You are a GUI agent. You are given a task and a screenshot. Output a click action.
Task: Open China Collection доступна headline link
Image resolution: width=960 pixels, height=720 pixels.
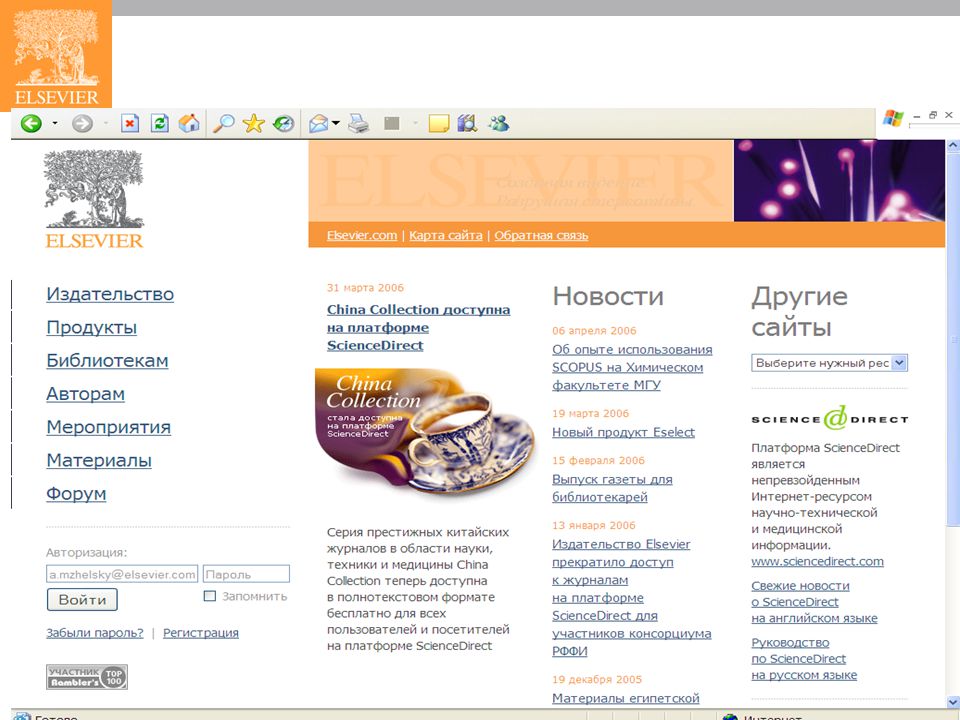[x=418, y=328]
